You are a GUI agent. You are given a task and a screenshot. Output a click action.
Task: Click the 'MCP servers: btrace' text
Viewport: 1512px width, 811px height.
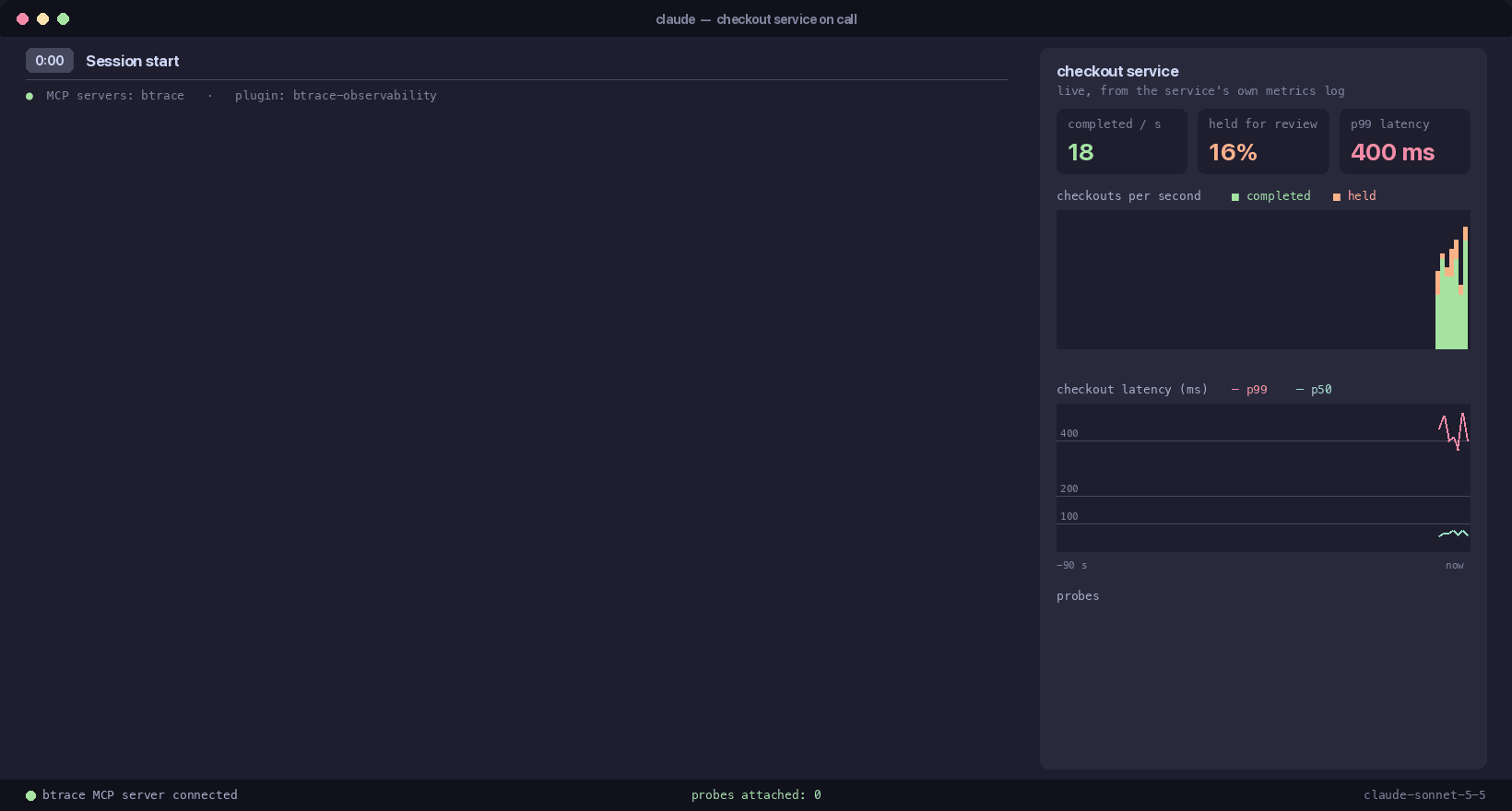[115, 96]
